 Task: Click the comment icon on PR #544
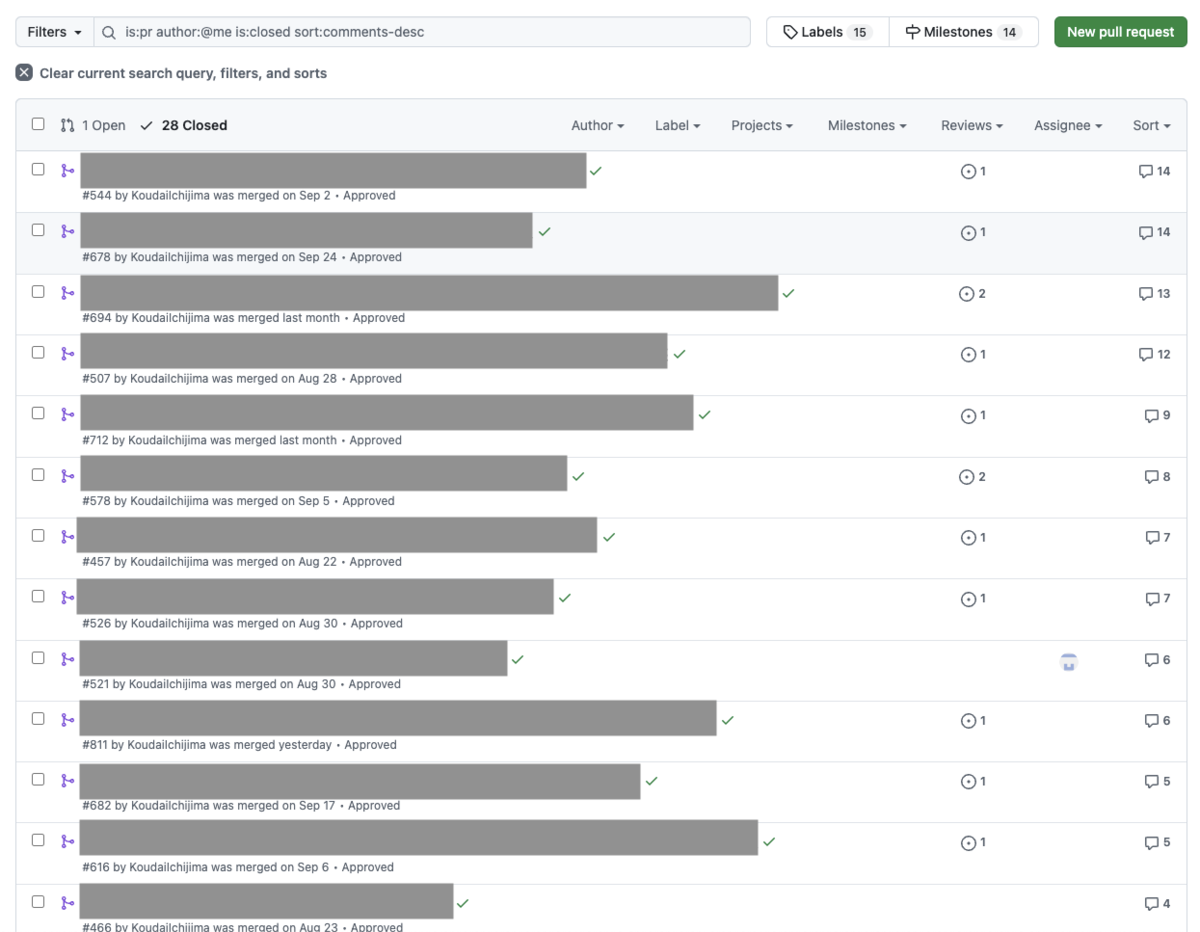(1146, 171)
